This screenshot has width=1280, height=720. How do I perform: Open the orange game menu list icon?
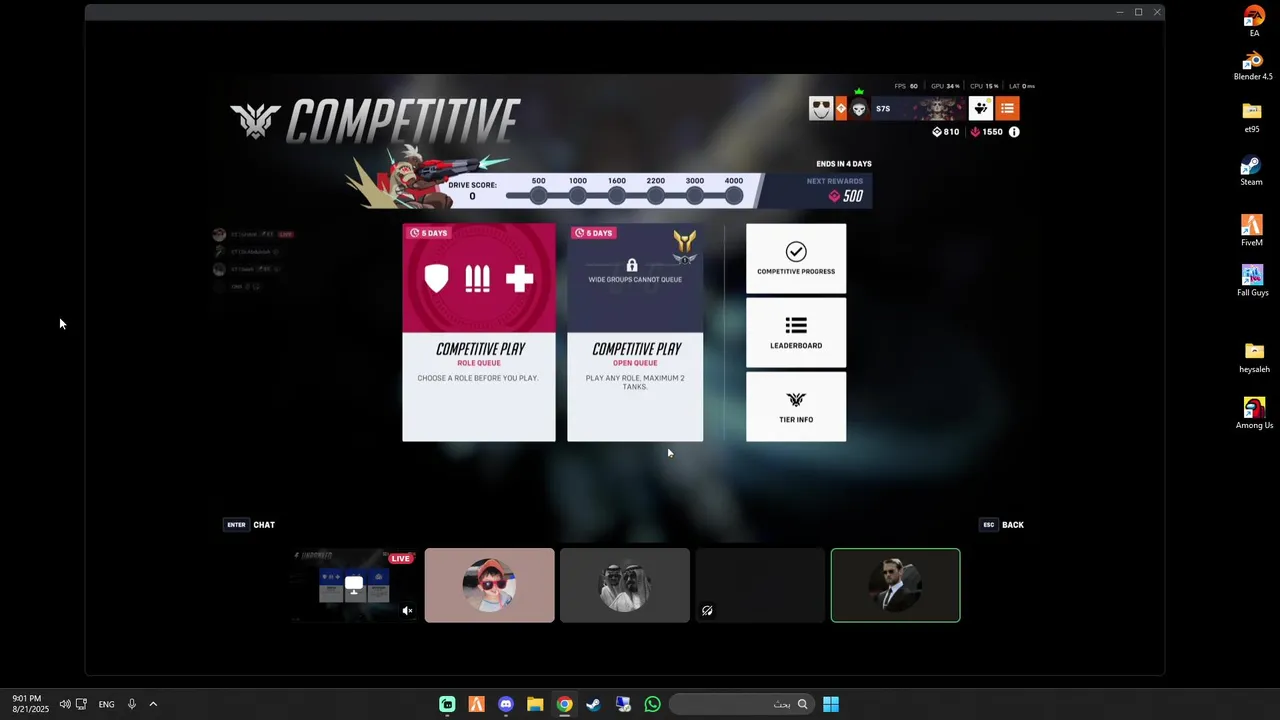[1007, 108]
